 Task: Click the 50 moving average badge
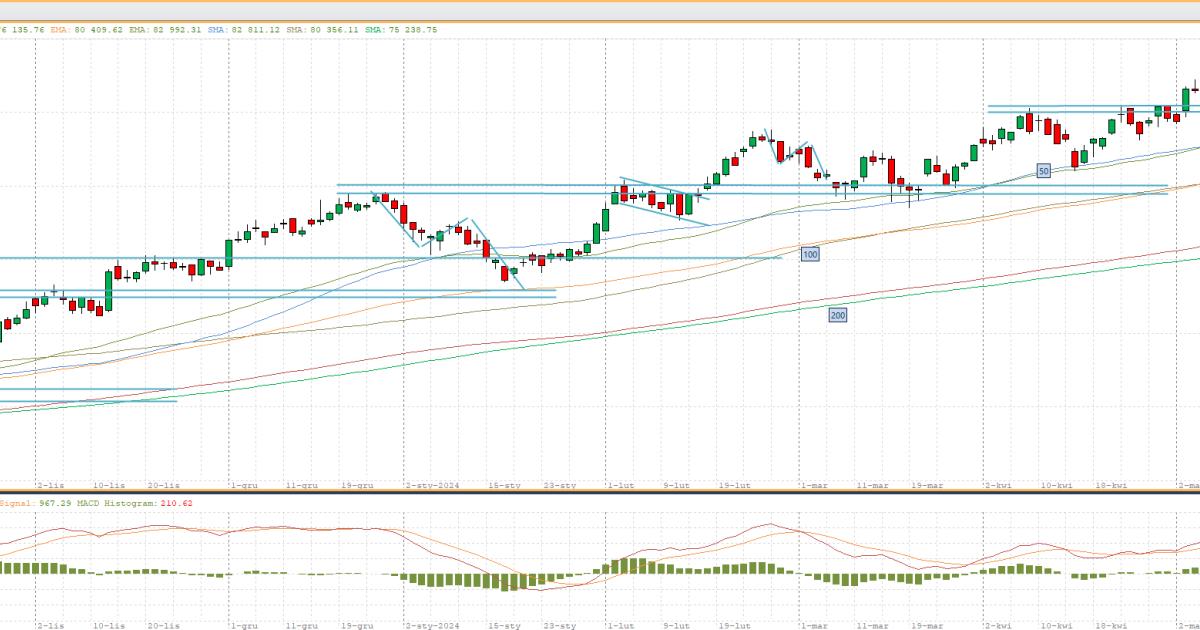point(1043,171)
